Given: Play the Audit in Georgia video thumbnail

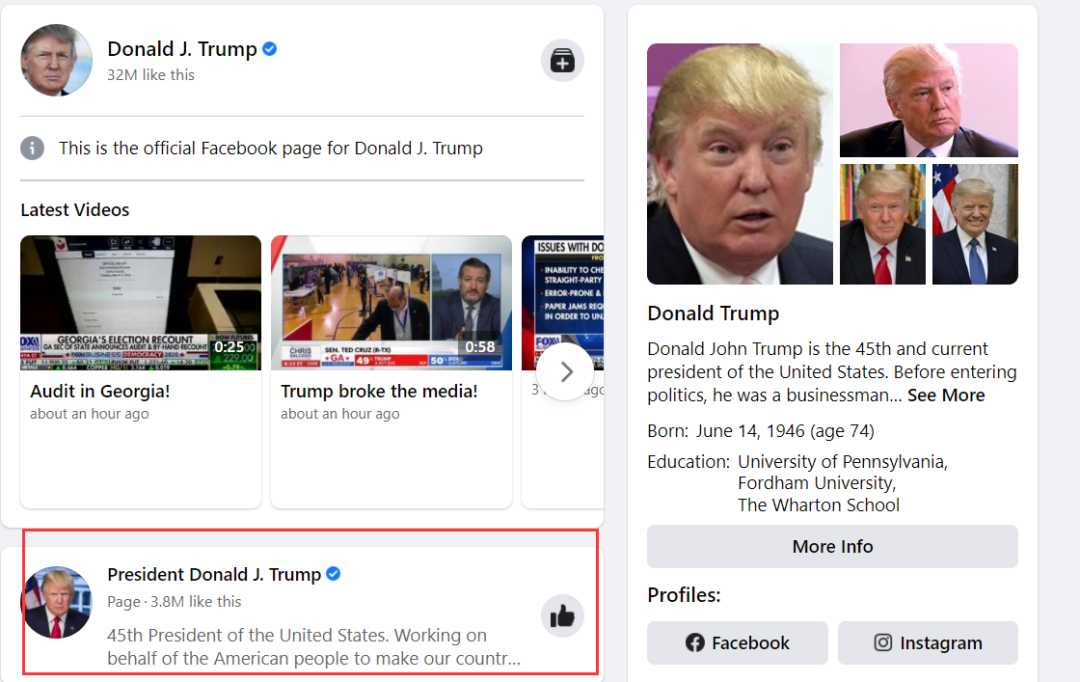Looking at the screenshot, I should (141, 303).
